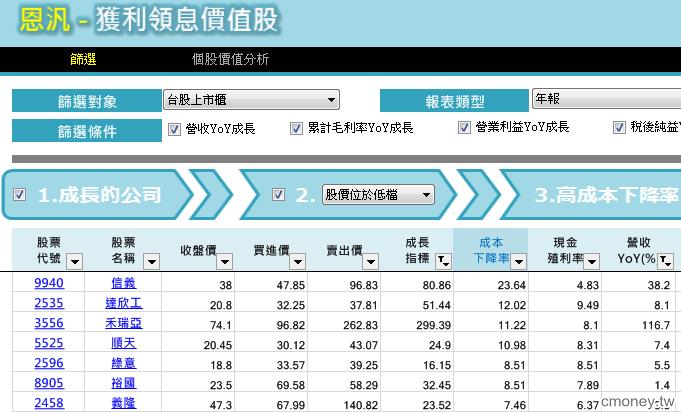Click 報表類型 label
681x412 pixels.
click(x=454, y=101)
